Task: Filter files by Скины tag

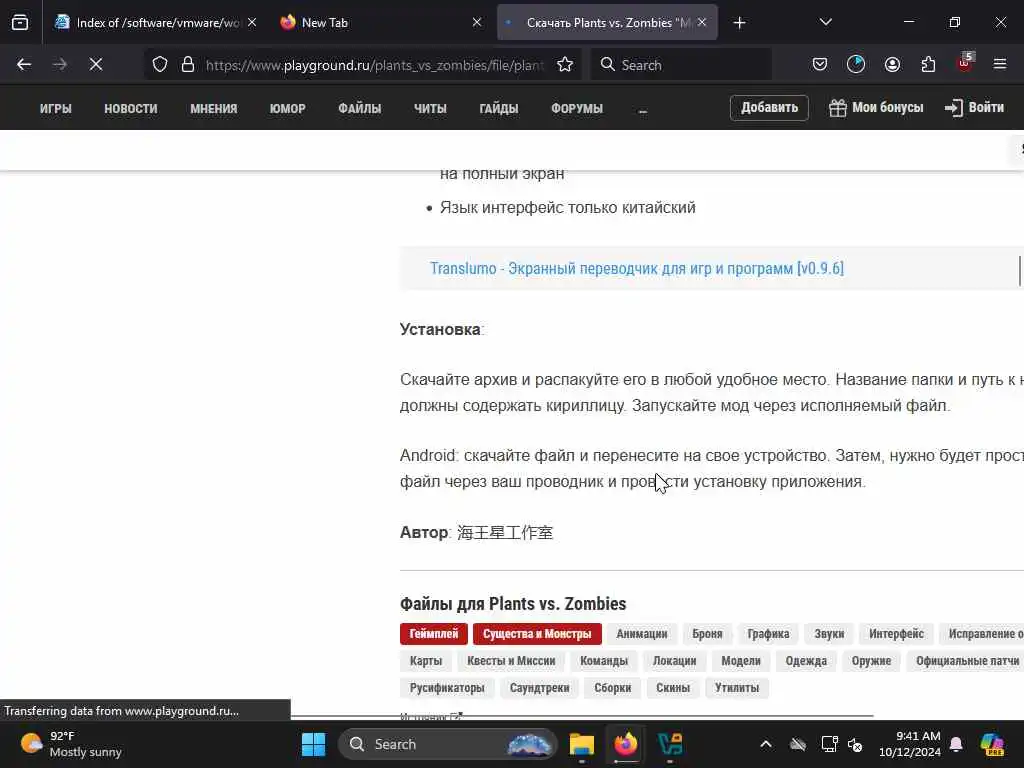Action: pyautogui.click(x=673, y=688)
